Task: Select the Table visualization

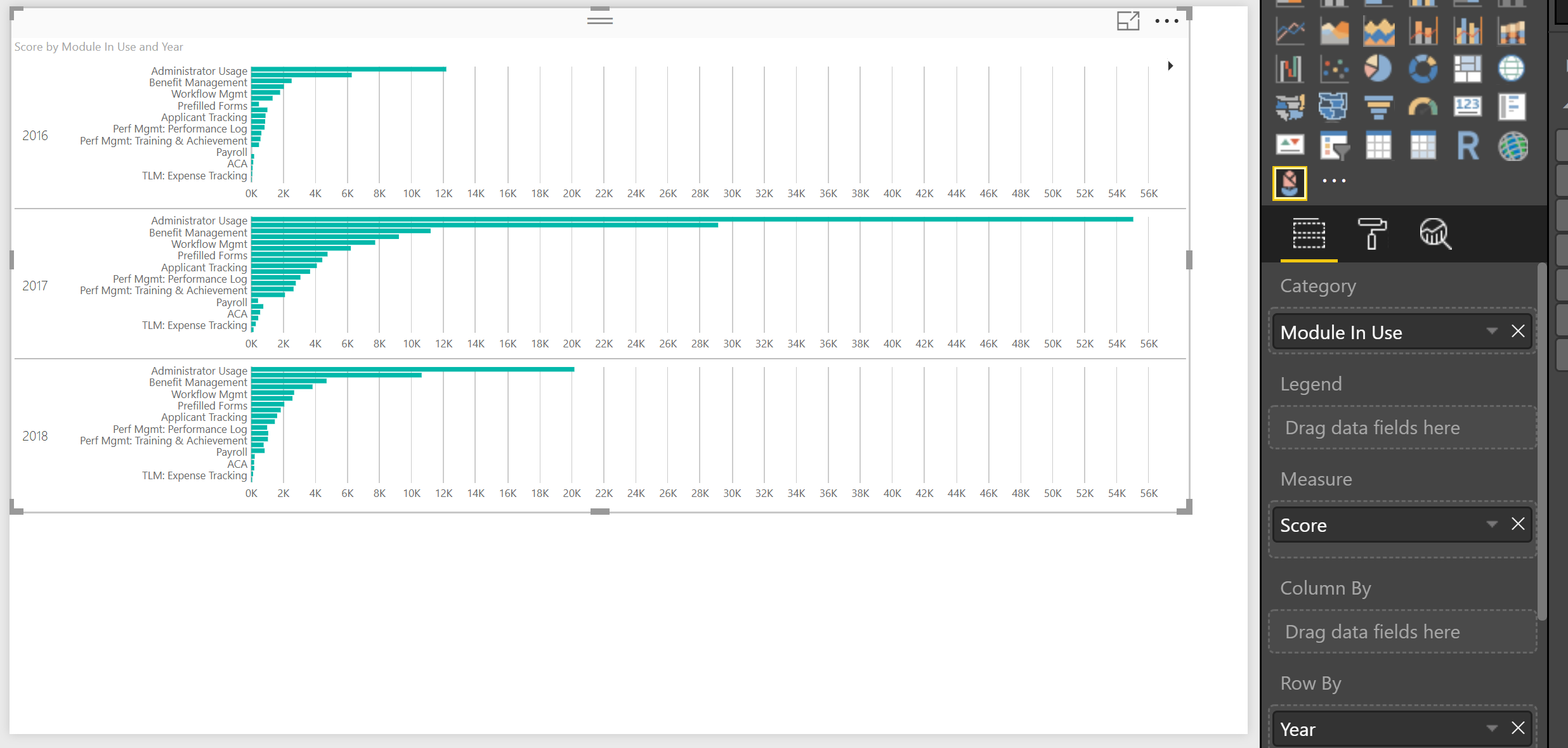Action: [1378, 146]
